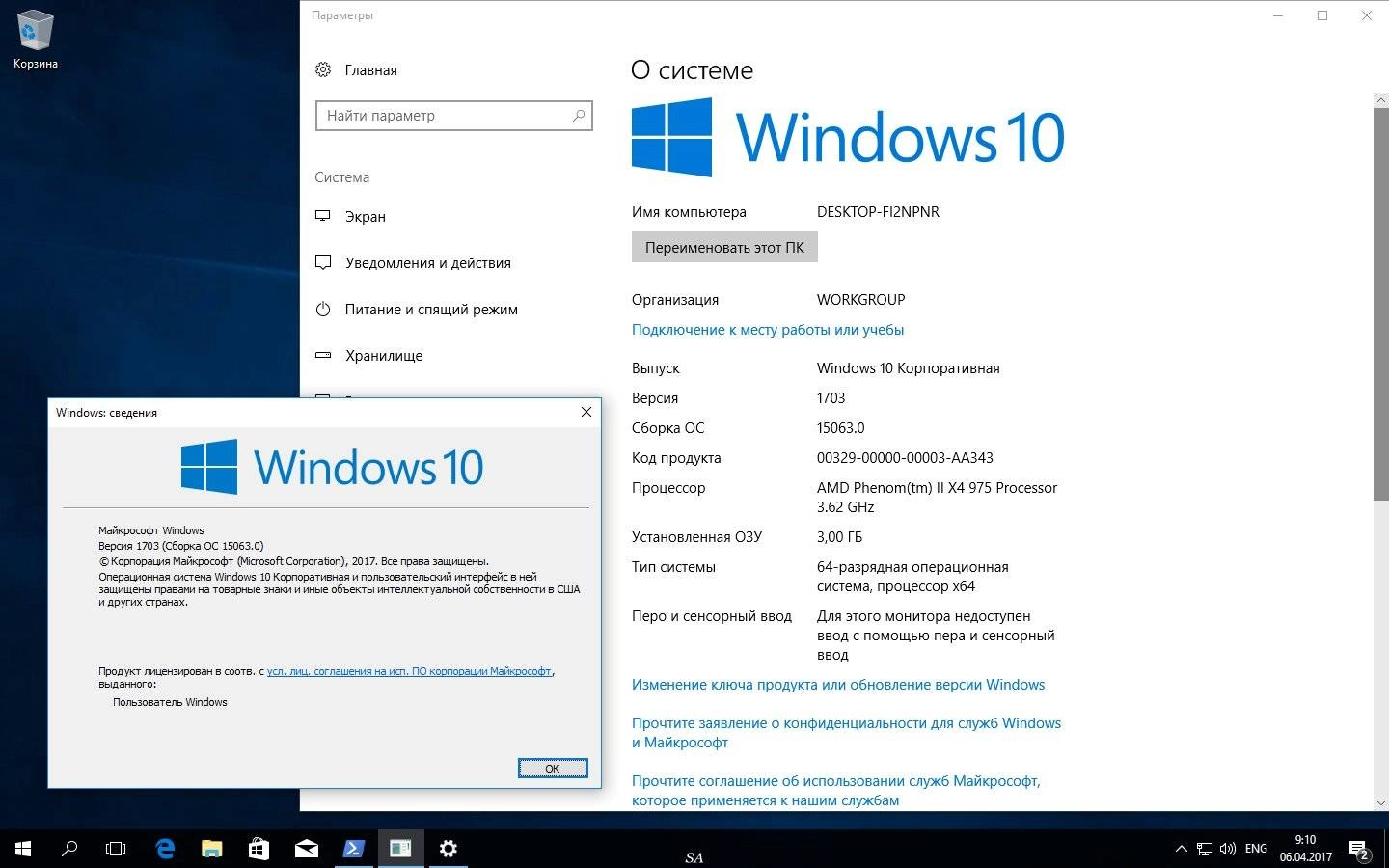Click the OS build value 15063.0
Screen dimensions: 1389x868
point(840,428)
